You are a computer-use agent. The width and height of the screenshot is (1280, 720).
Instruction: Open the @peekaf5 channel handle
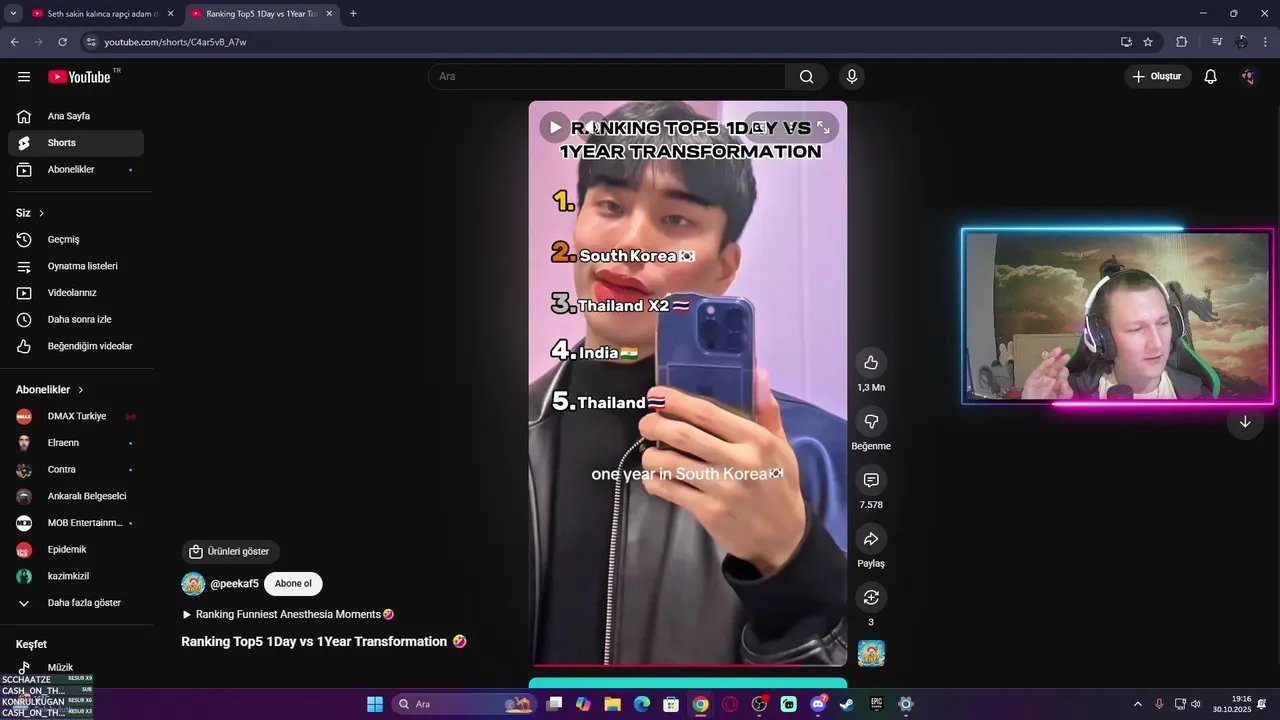[234, 584]
